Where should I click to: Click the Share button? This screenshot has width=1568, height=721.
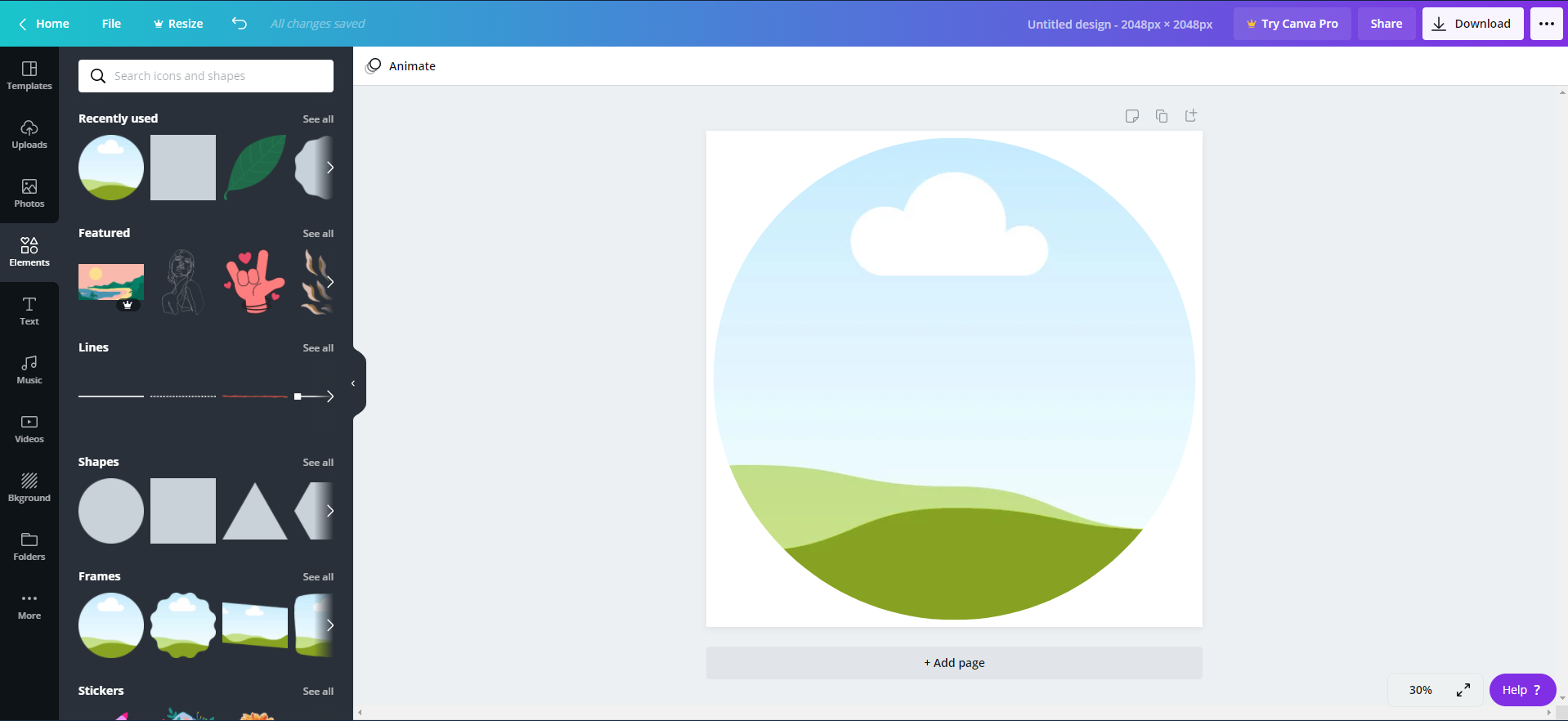pos(1387,24)
